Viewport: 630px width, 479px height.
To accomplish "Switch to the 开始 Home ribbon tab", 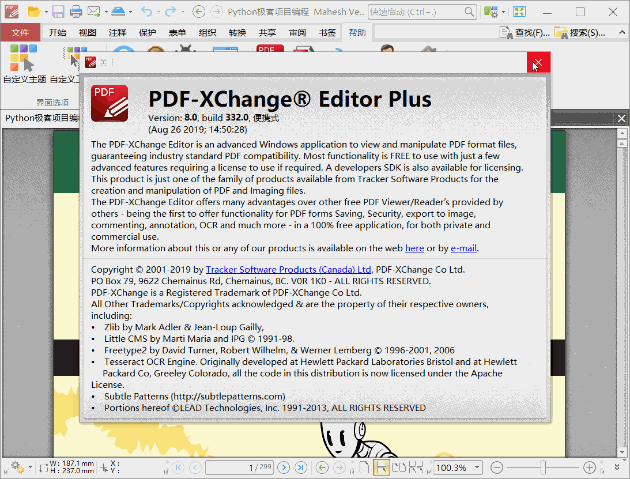I will click(x=57, y=33).
